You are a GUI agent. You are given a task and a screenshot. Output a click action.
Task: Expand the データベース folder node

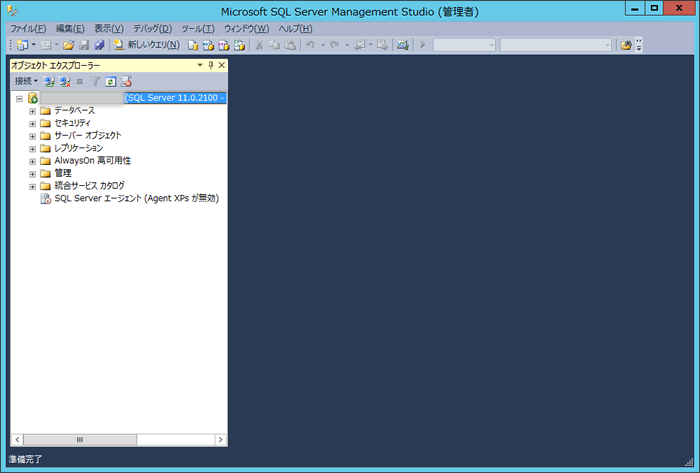pyautogui.click(x=32, y=111)
